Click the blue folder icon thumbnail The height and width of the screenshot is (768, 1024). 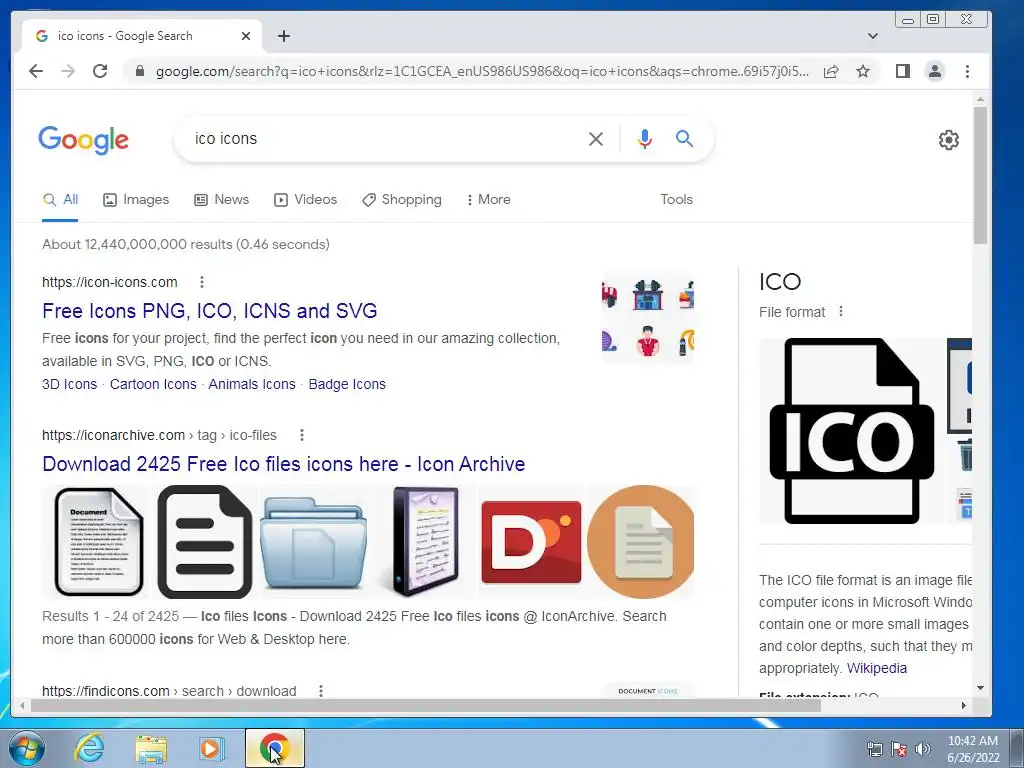313,541
